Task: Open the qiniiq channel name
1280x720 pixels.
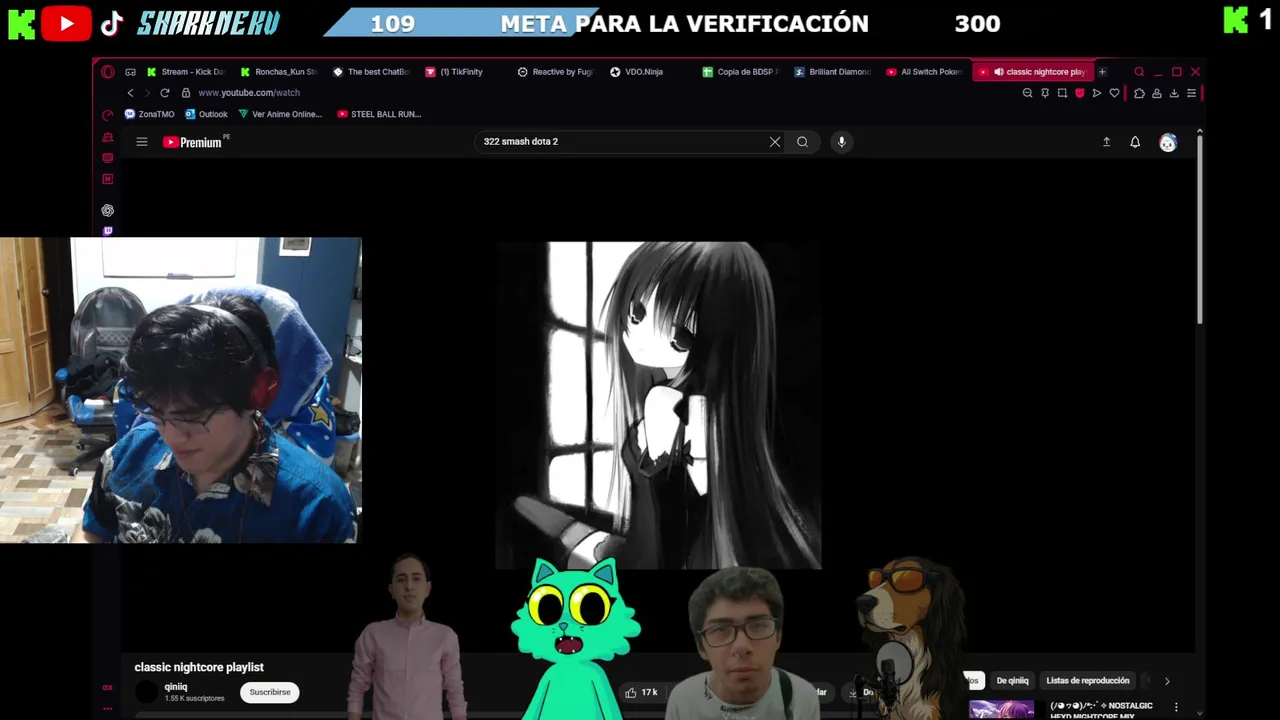Action: 176,687
